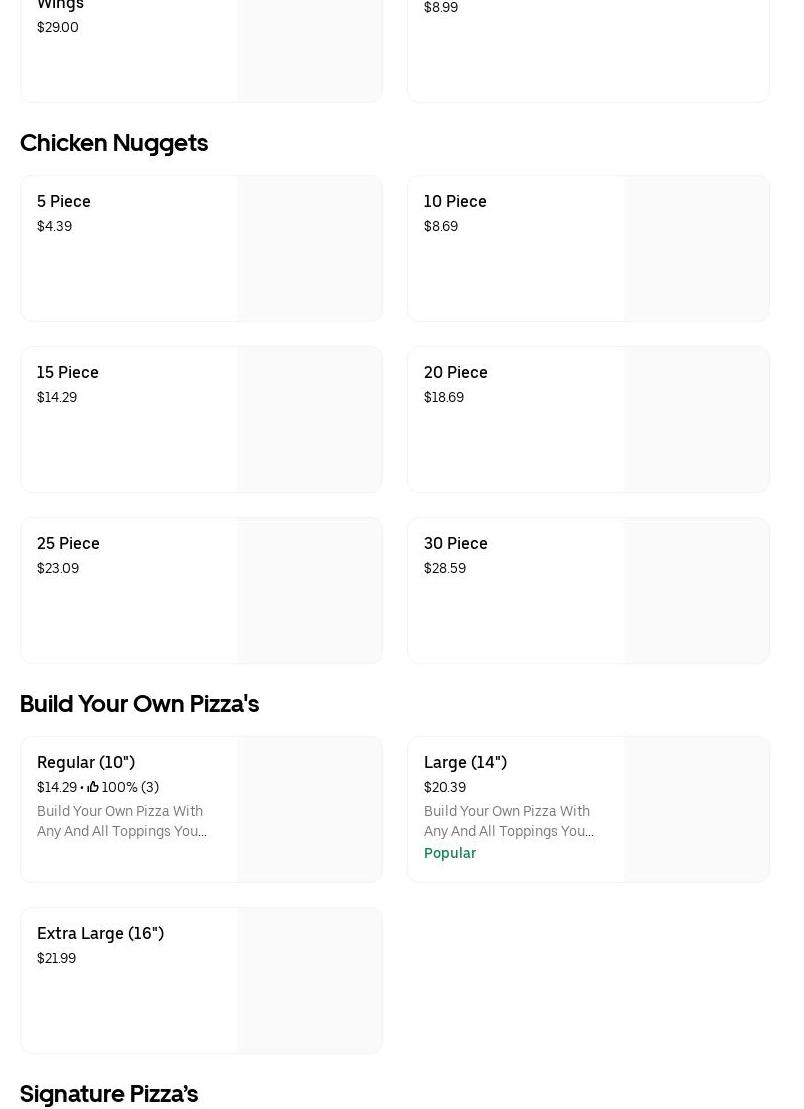Open the 30 Piece nuggets item
Image resolution: width=804 pixels, height=1109 pixels.
(456, 543)
